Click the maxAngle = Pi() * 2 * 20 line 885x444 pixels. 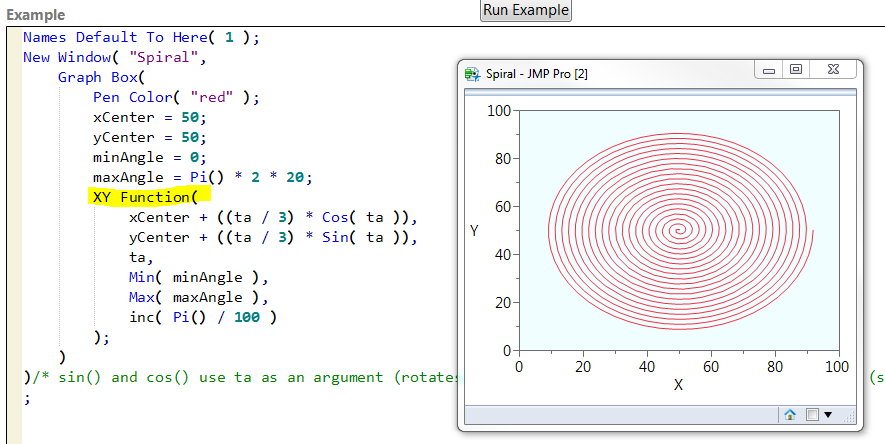(x=203, y=177)
